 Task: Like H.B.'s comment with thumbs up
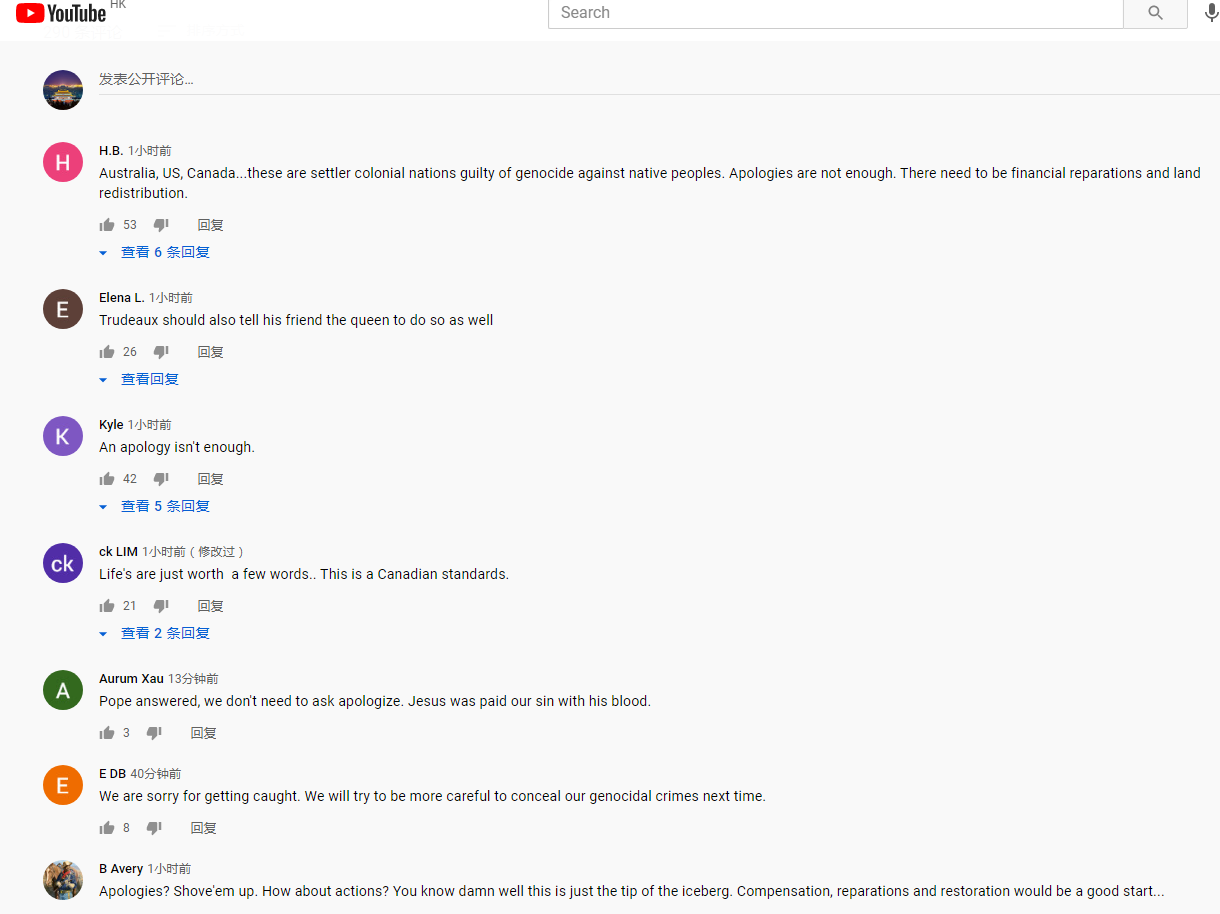pos(107,225)
